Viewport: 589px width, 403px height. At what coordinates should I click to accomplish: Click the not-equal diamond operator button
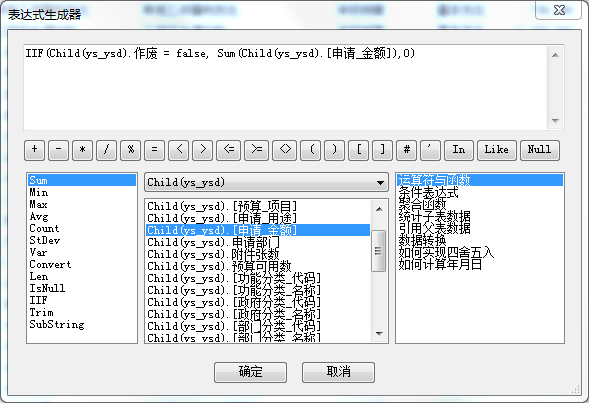click(285, 150)
